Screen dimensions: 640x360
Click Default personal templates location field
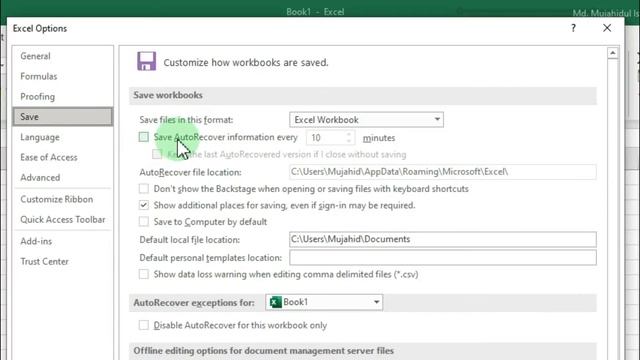[443, 258]
